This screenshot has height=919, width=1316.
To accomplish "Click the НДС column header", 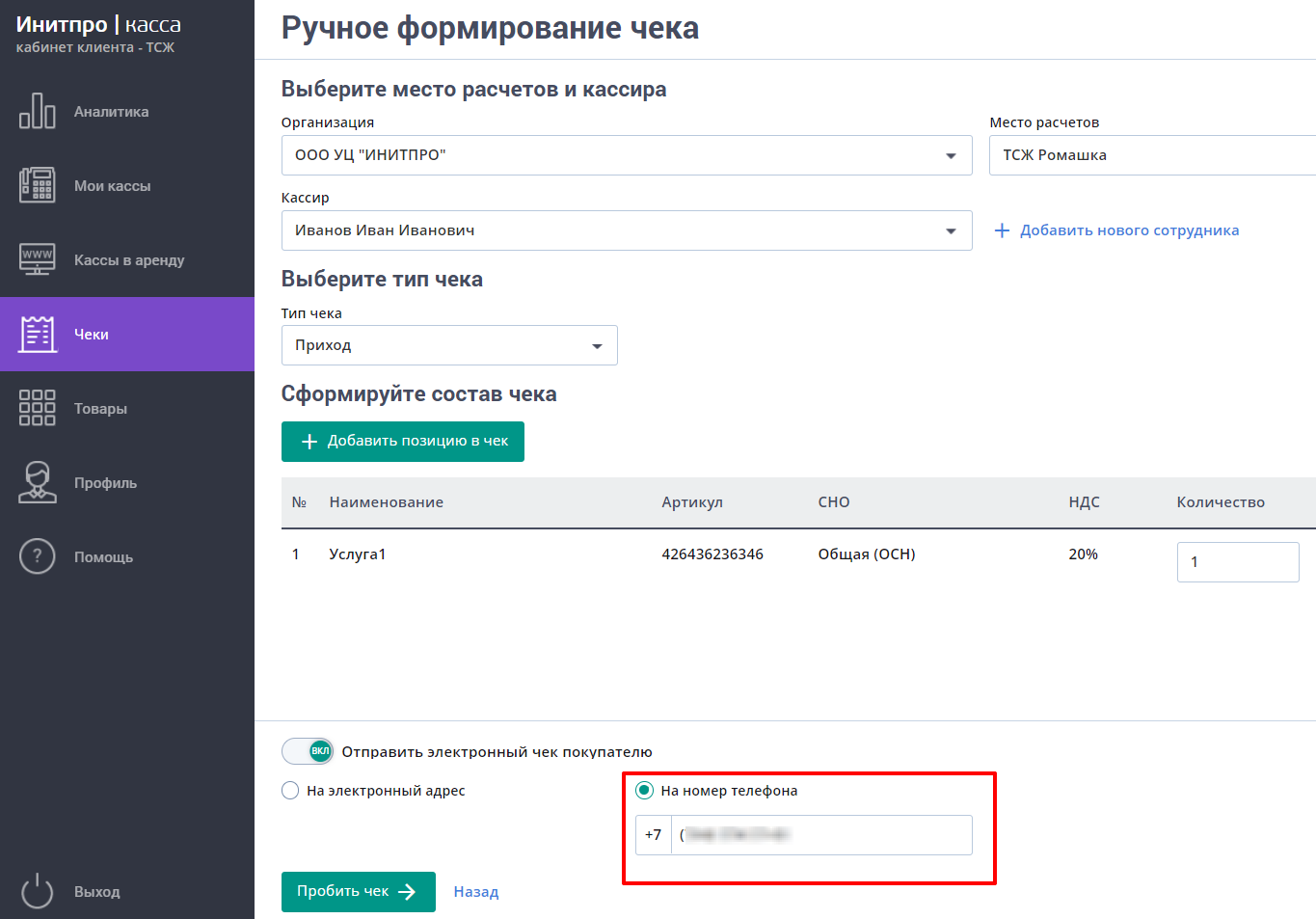I will (1084, 502).
